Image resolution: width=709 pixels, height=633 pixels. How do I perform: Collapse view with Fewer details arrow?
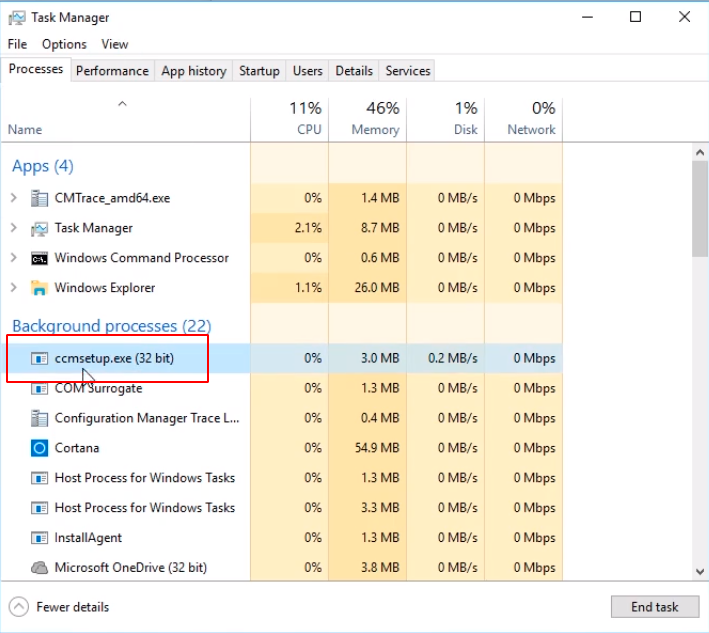click(19, 607)
